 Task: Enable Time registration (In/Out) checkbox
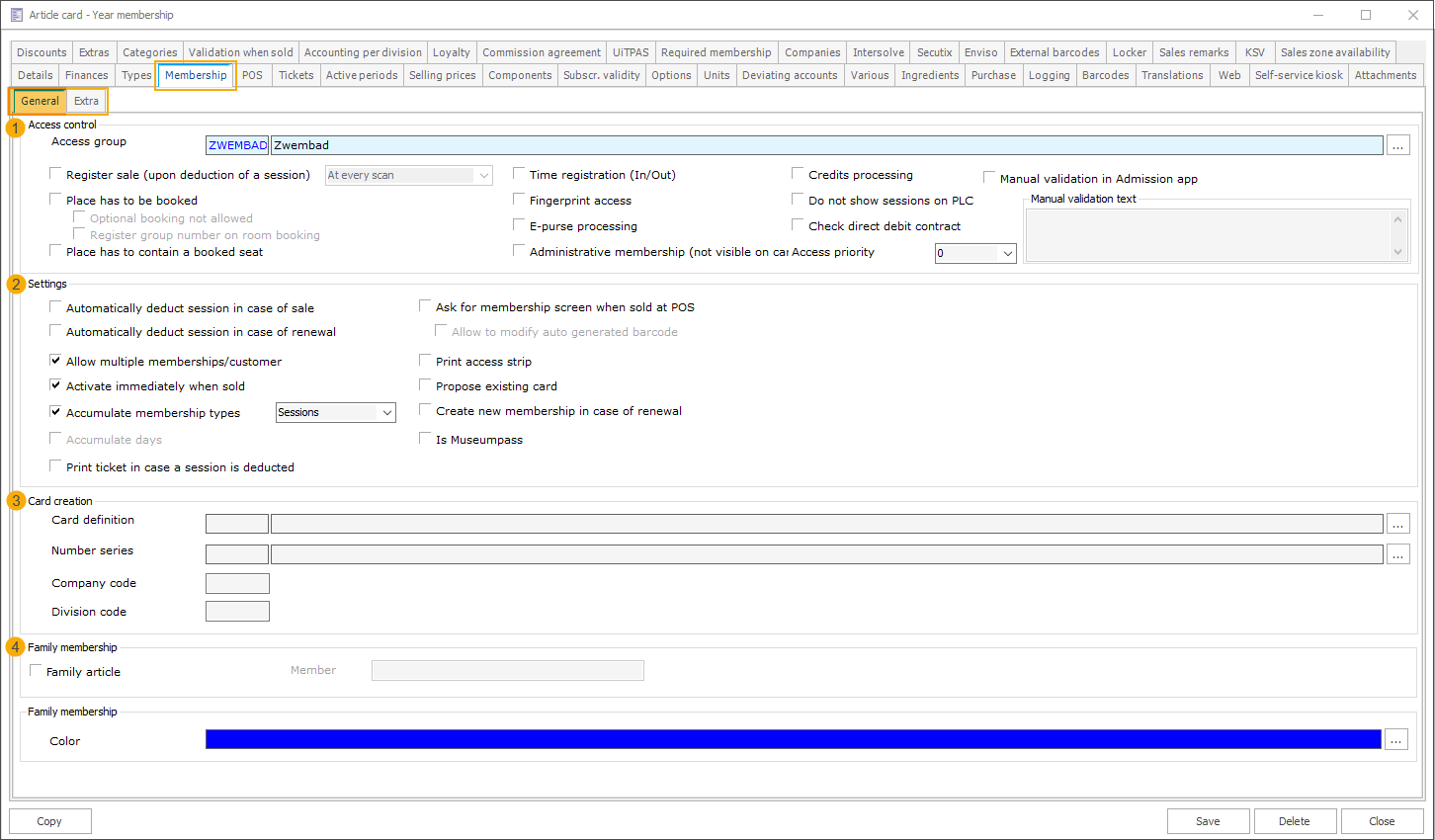(519, 174)
